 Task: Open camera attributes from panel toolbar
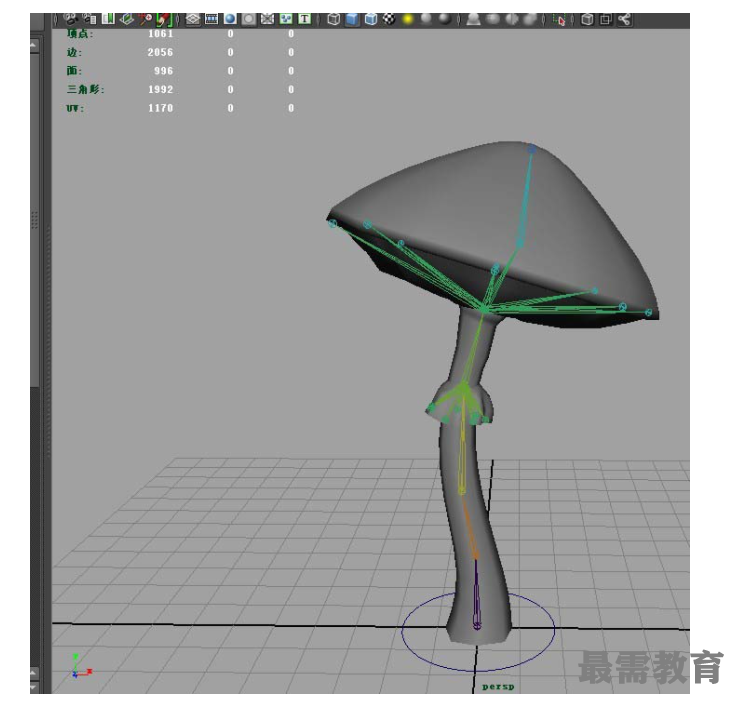click(x=89, y=19)
